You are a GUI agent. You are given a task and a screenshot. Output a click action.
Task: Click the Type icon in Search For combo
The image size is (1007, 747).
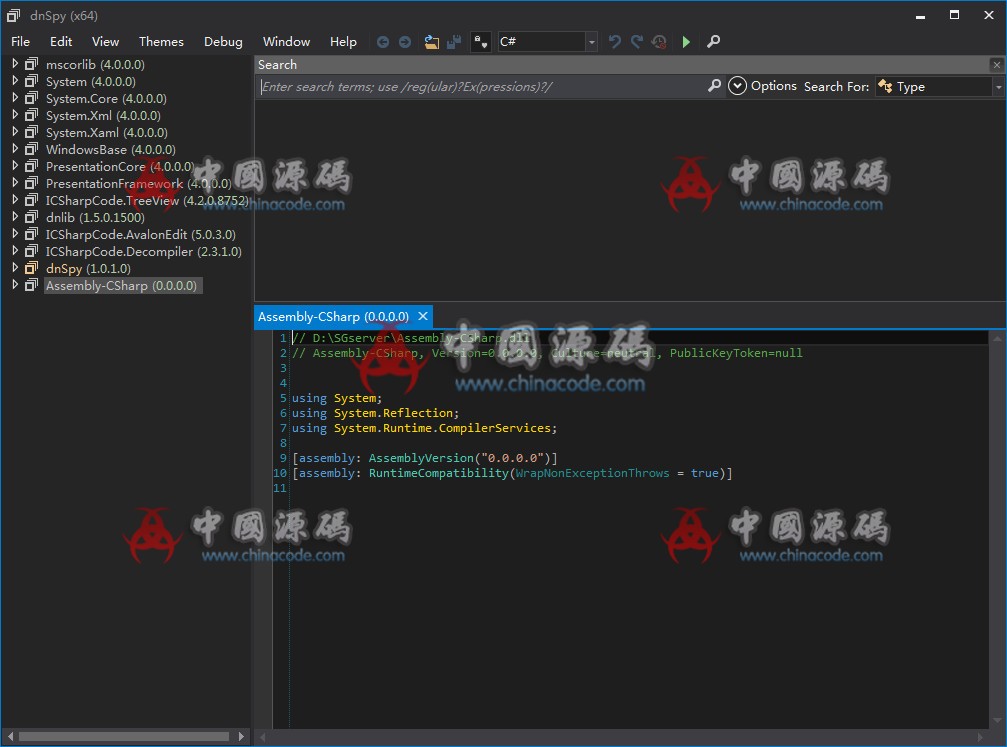(885, 86)
